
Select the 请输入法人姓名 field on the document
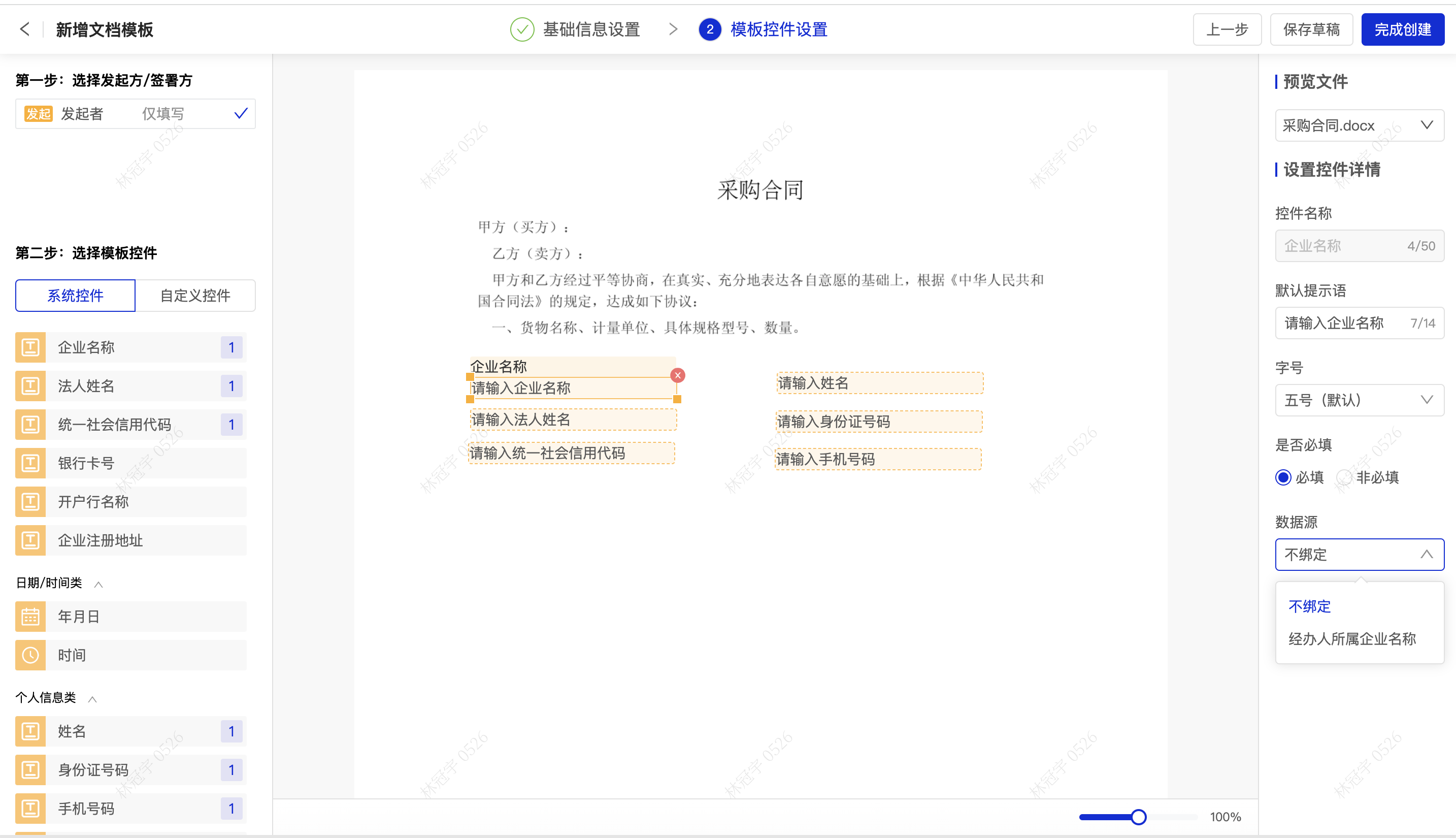(573, 420)
